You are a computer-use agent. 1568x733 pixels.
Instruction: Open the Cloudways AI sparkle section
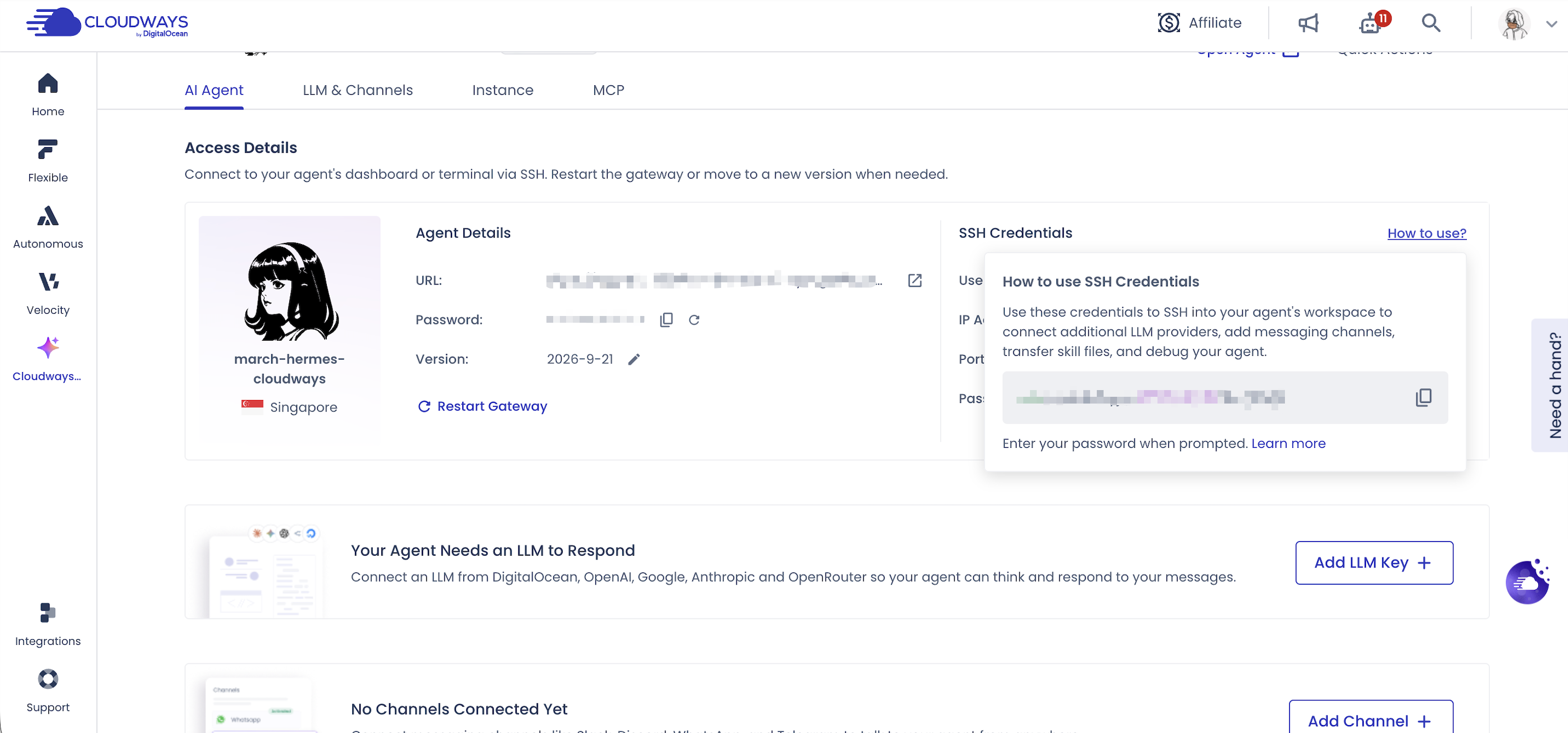pyautogui.click(x=48, y=360)
